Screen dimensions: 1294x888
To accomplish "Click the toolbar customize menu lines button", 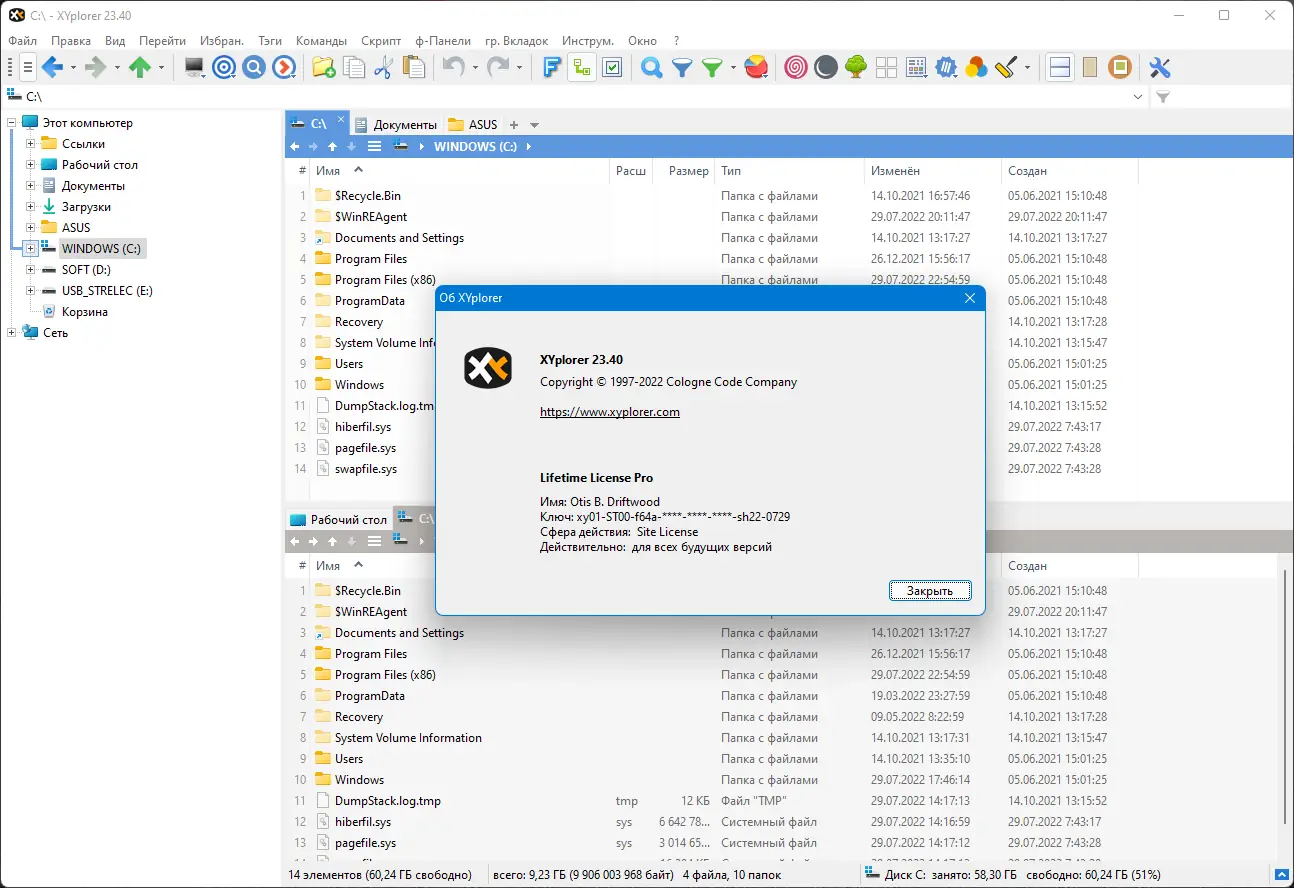I will click(x=27, y=68).
